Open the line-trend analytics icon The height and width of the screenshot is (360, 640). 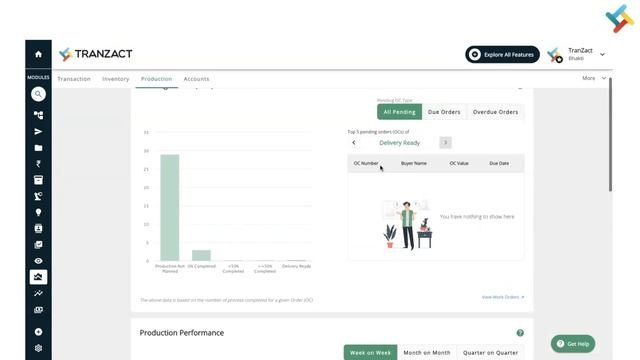[x=38, y=293]
